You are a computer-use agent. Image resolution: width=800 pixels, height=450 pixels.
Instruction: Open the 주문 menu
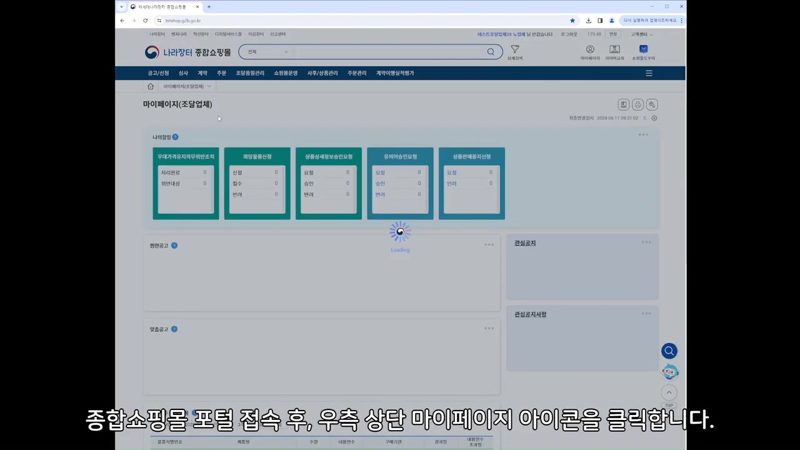pyautogui.click(x=221, y=73)
